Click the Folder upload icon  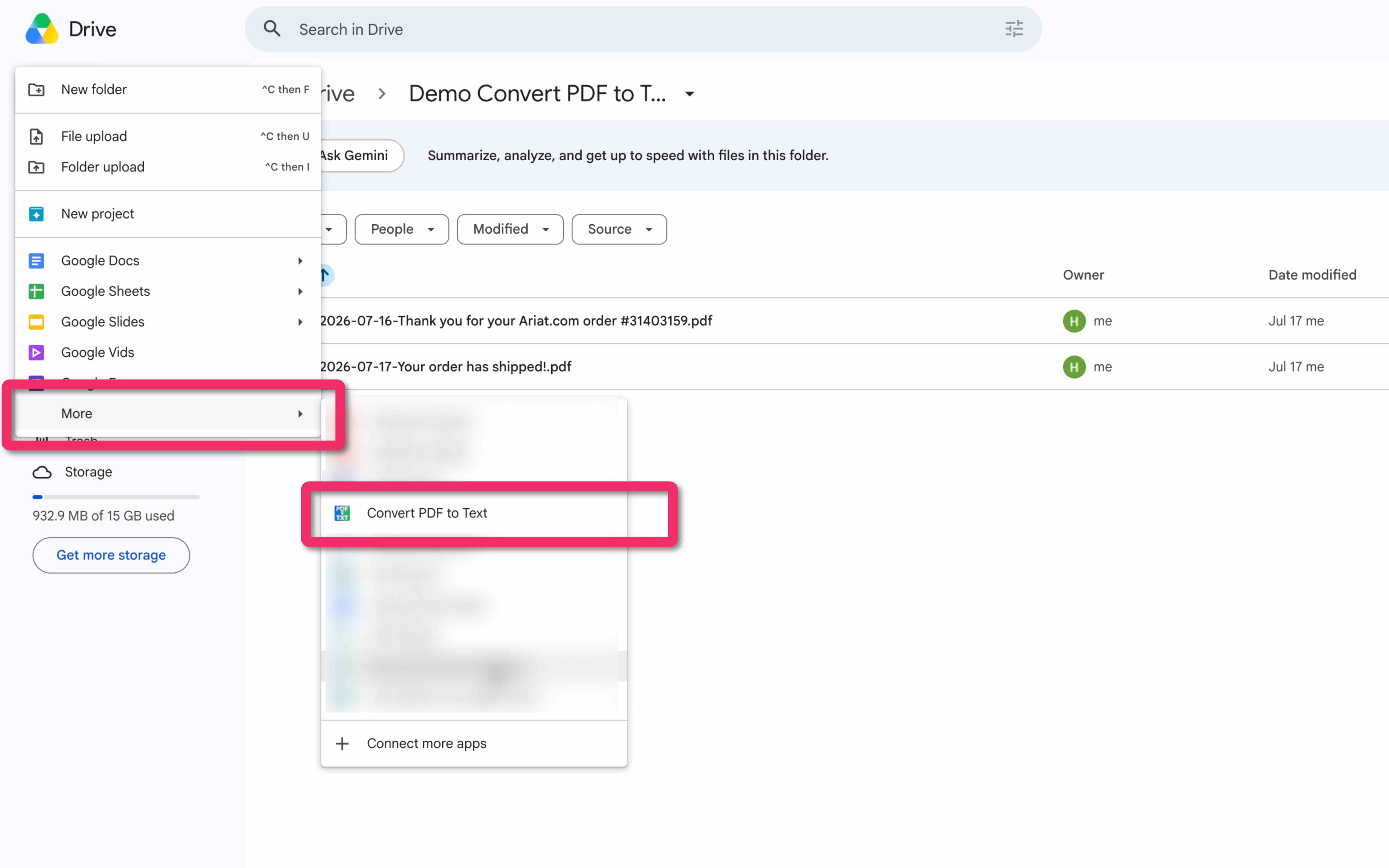click(36, 167)
